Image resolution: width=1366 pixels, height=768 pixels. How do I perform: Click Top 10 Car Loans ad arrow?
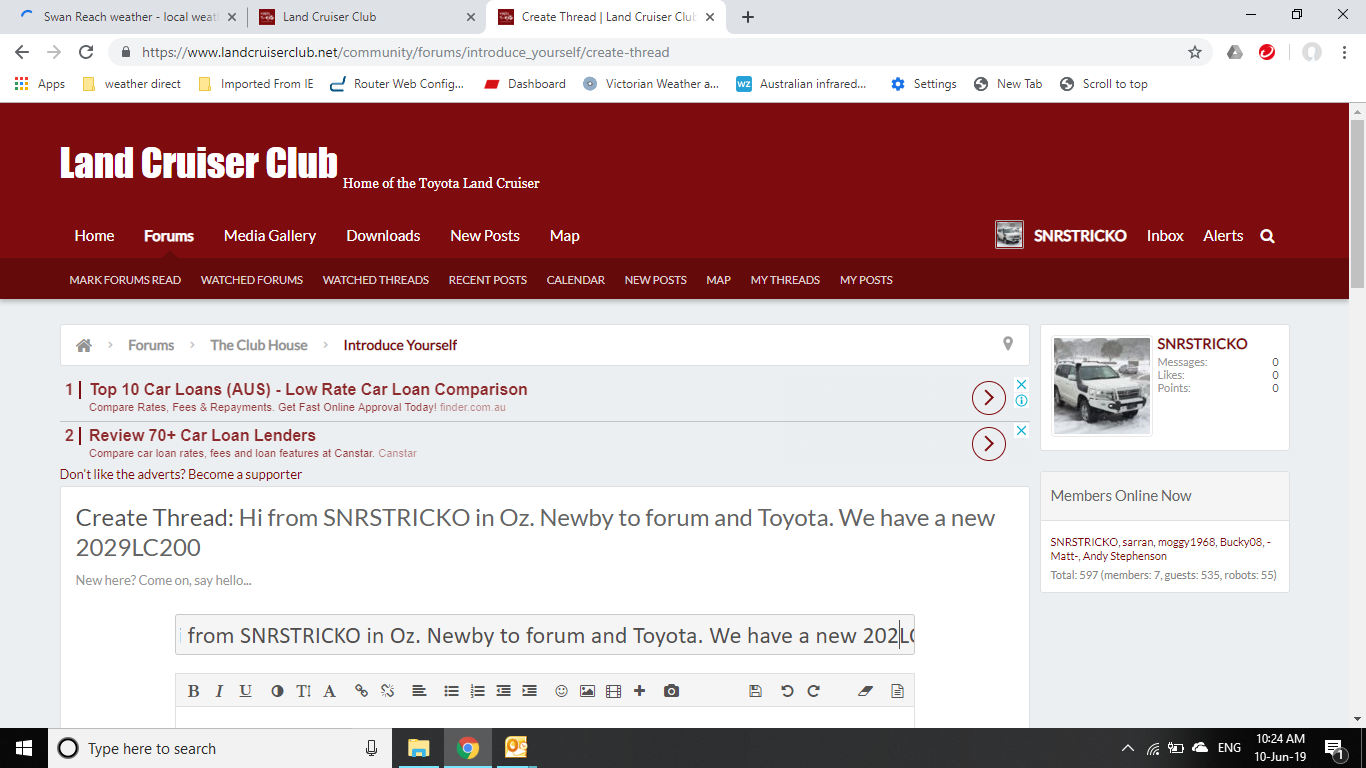pyautogui.click(x=989, y=398)
